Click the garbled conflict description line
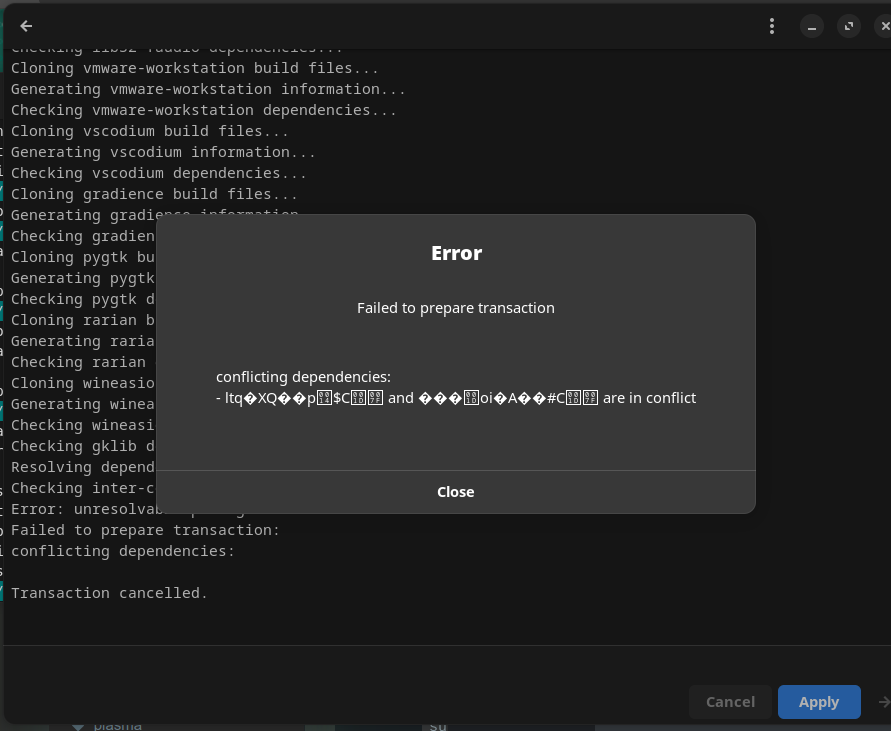Image resolution: width=891 pixels, height=731 pixels. pos(456,398)
